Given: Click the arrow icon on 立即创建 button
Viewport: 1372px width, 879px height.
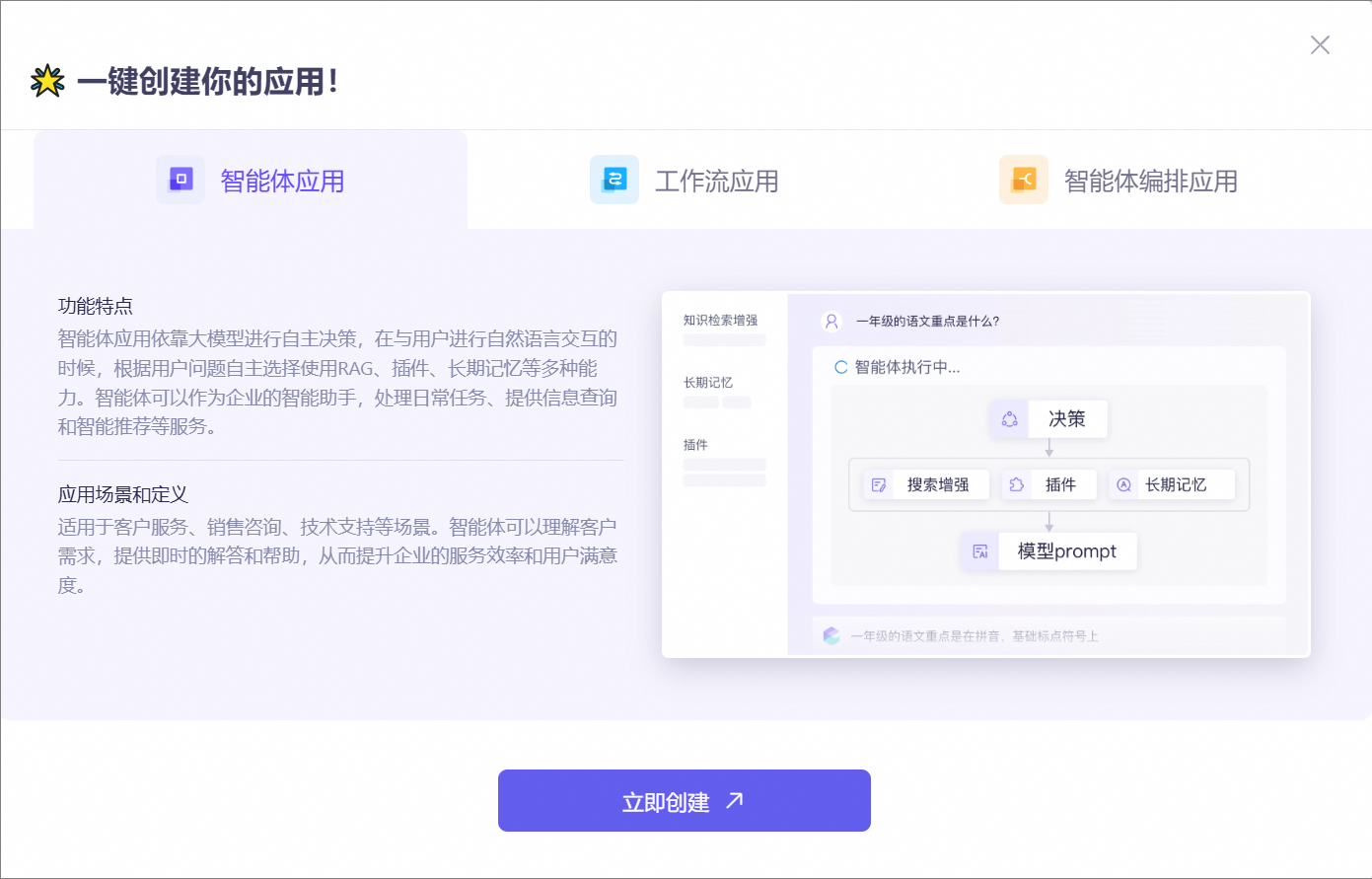Looking at the screenshot, I should tap(735, 801).
